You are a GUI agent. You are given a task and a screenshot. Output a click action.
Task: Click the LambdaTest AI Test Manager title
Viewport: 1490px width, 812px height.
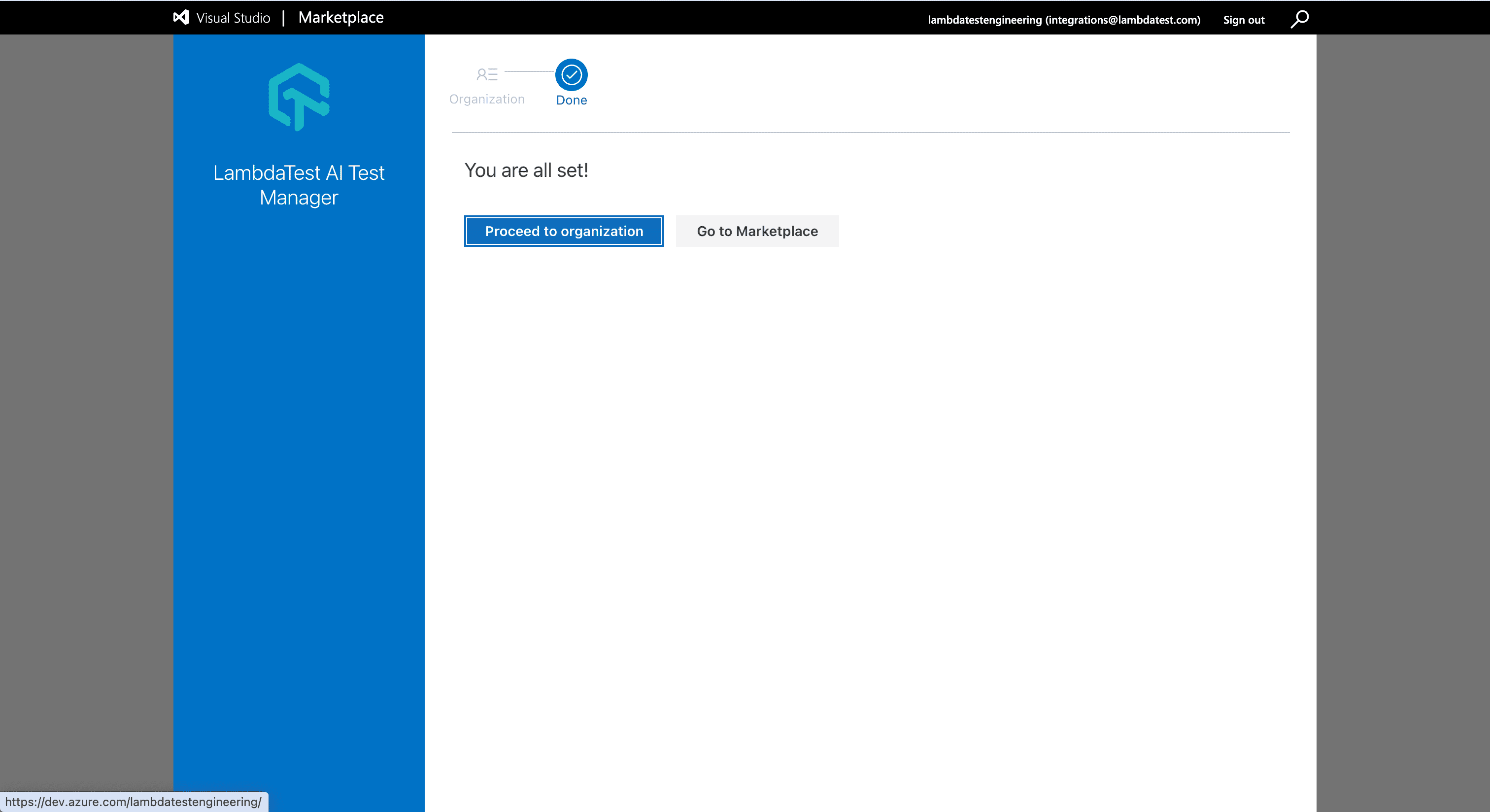299,185
